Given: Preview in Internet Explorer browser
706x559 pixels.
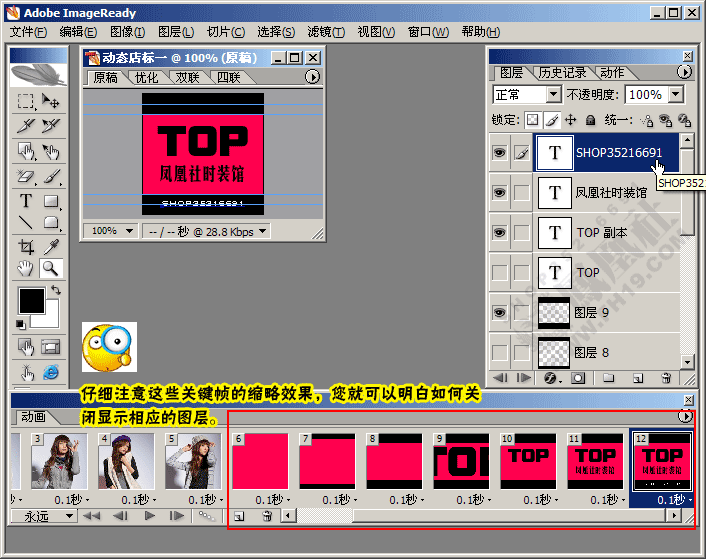Looking at the screenshot, I should [x=51, y=372].
